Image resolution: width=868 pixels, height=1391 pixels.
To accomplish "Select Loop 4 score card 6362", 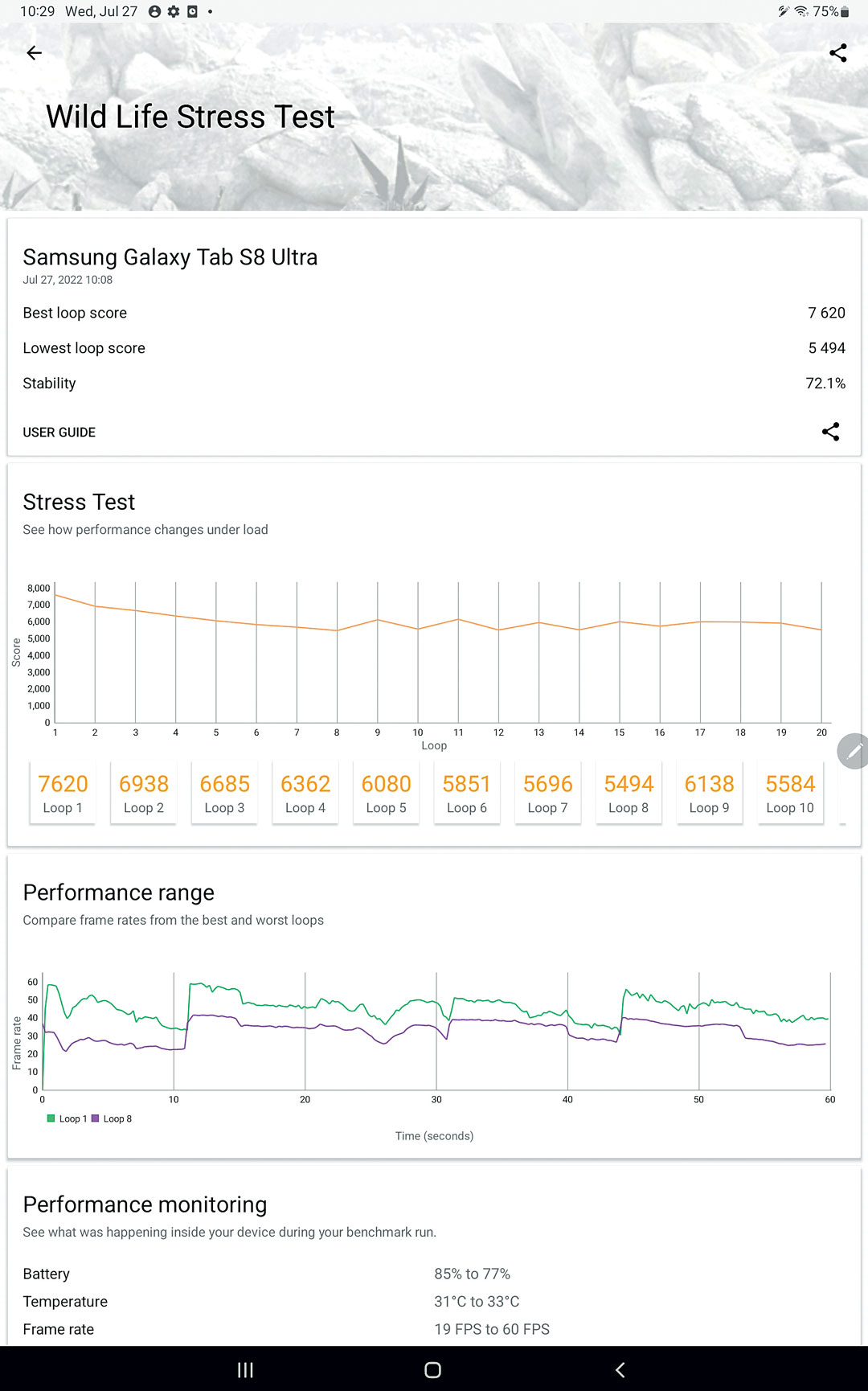I will 305,793.
